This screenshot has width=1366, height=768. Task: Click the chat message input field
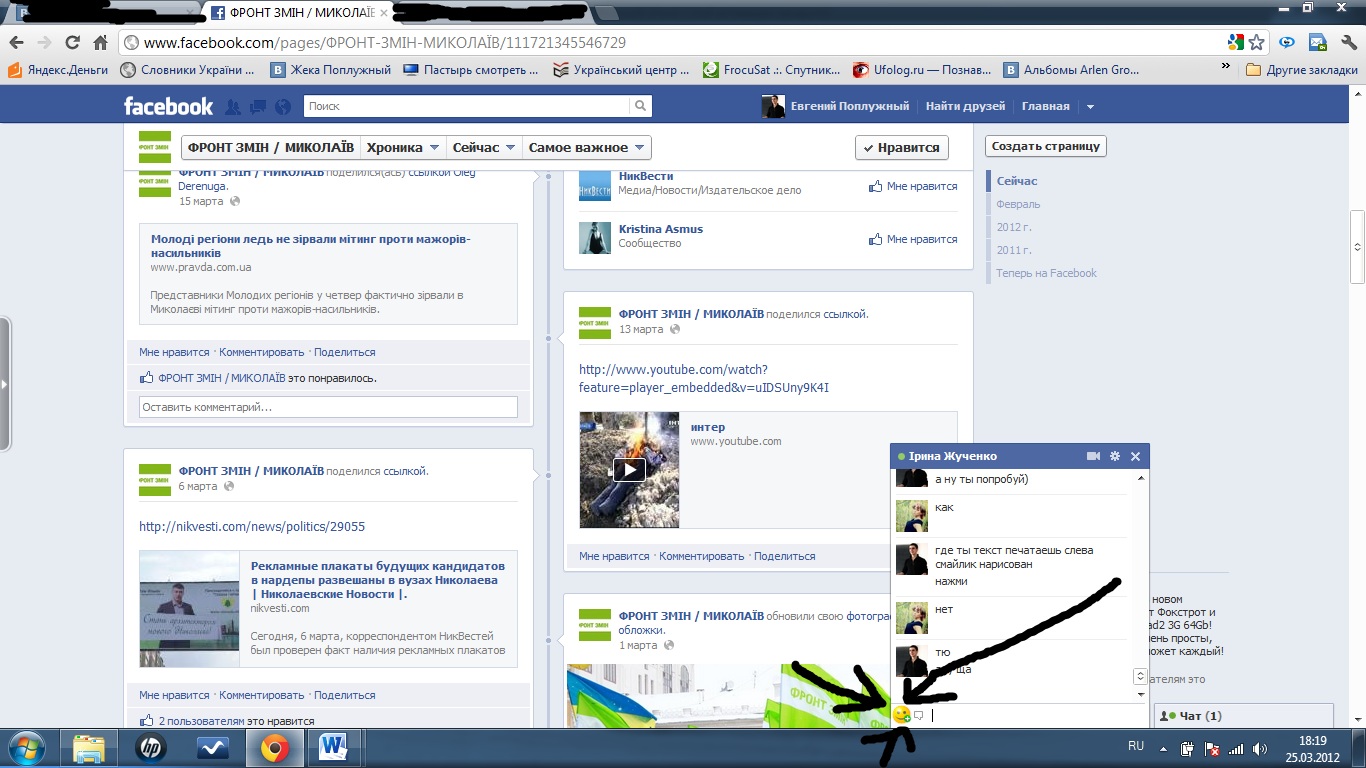point(1037,715)
